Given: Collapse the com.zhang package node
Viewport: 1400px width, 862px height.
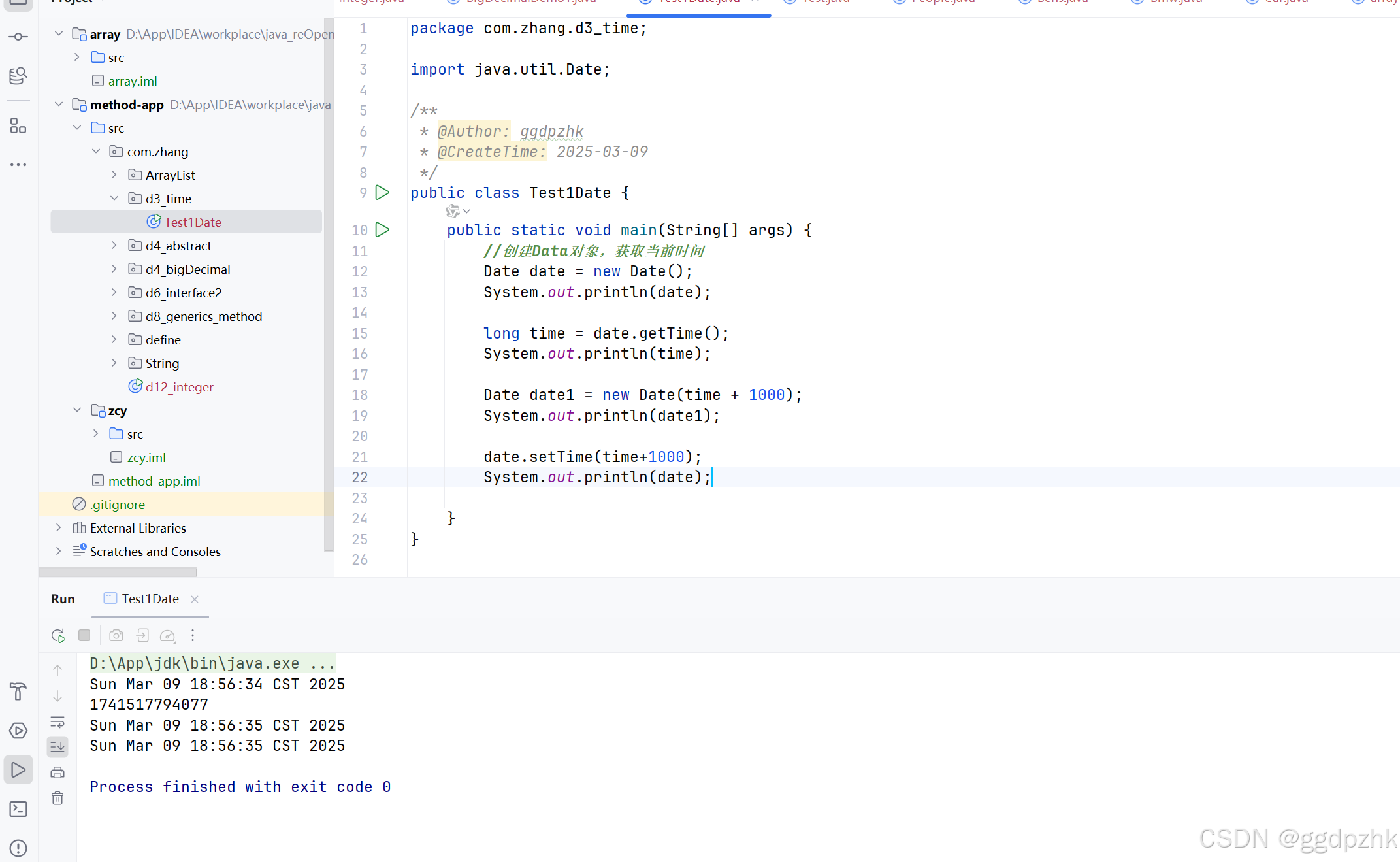Looking at the screenshot, I should [x=96, y=151].
